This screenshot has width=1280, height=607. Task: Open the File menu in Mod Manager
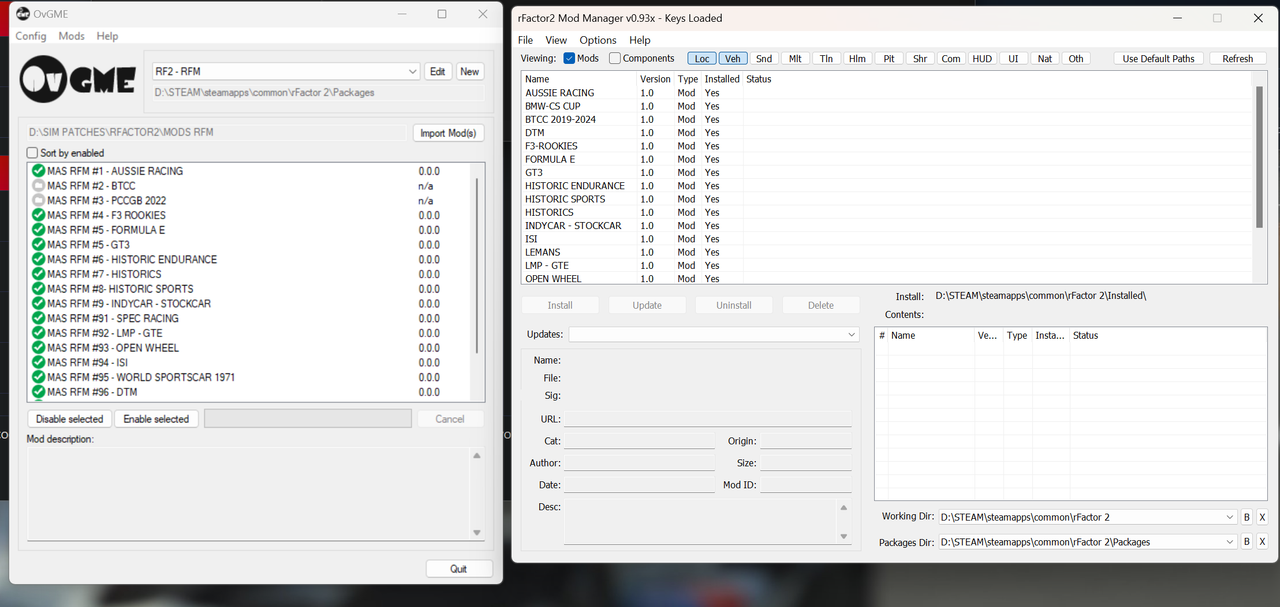(525, 40)
